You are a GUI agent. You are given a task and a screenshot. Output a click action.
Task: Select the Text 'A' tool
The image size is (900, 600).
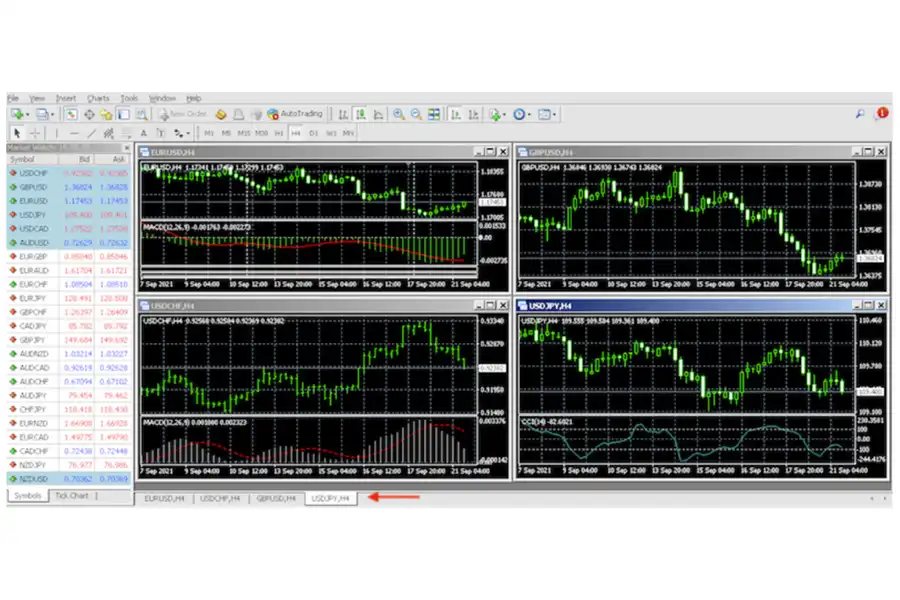(x=143, y=133)
